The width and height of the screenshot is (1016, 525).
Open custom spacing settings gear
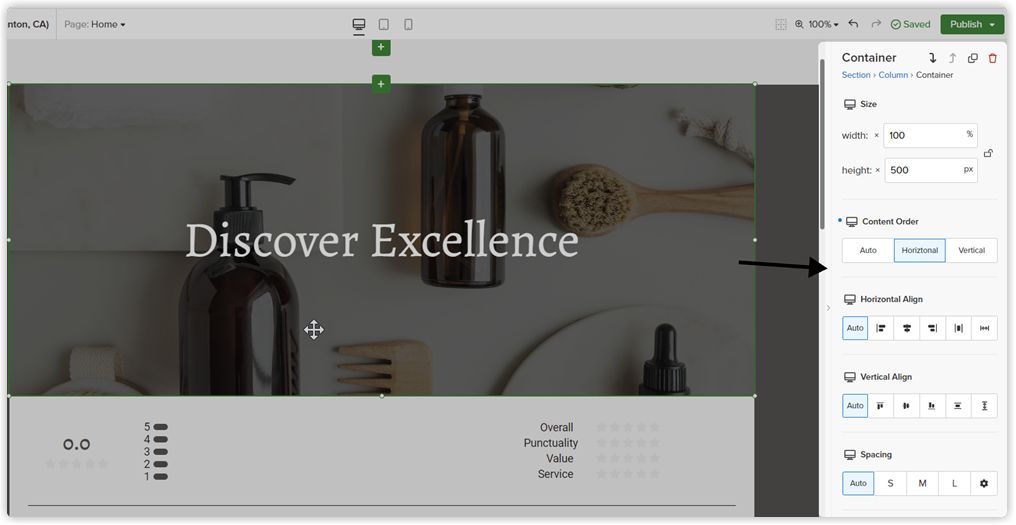pyautogui.click(x=984, y=484)
